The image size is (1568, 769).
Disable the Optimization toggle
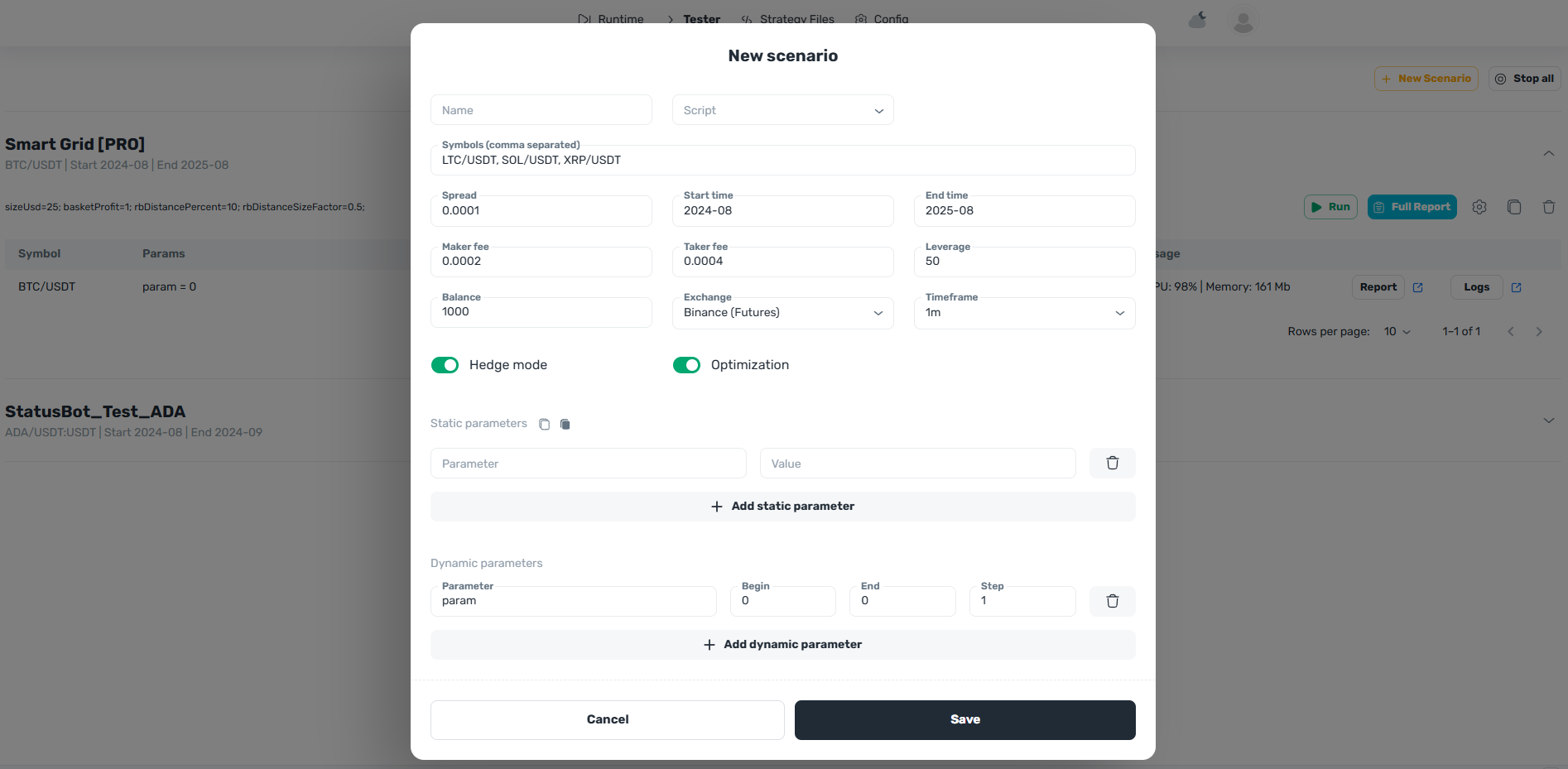[686, 365]
